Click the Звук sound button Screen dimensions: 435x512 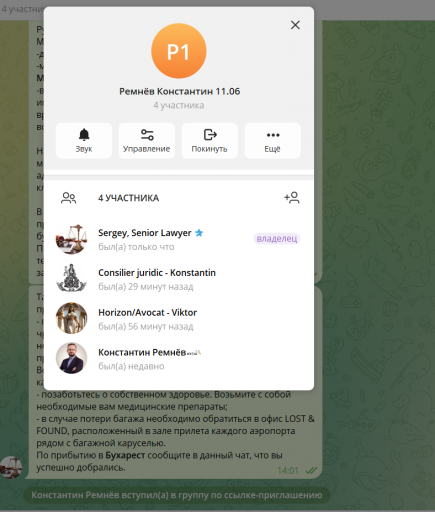(84, 140)
